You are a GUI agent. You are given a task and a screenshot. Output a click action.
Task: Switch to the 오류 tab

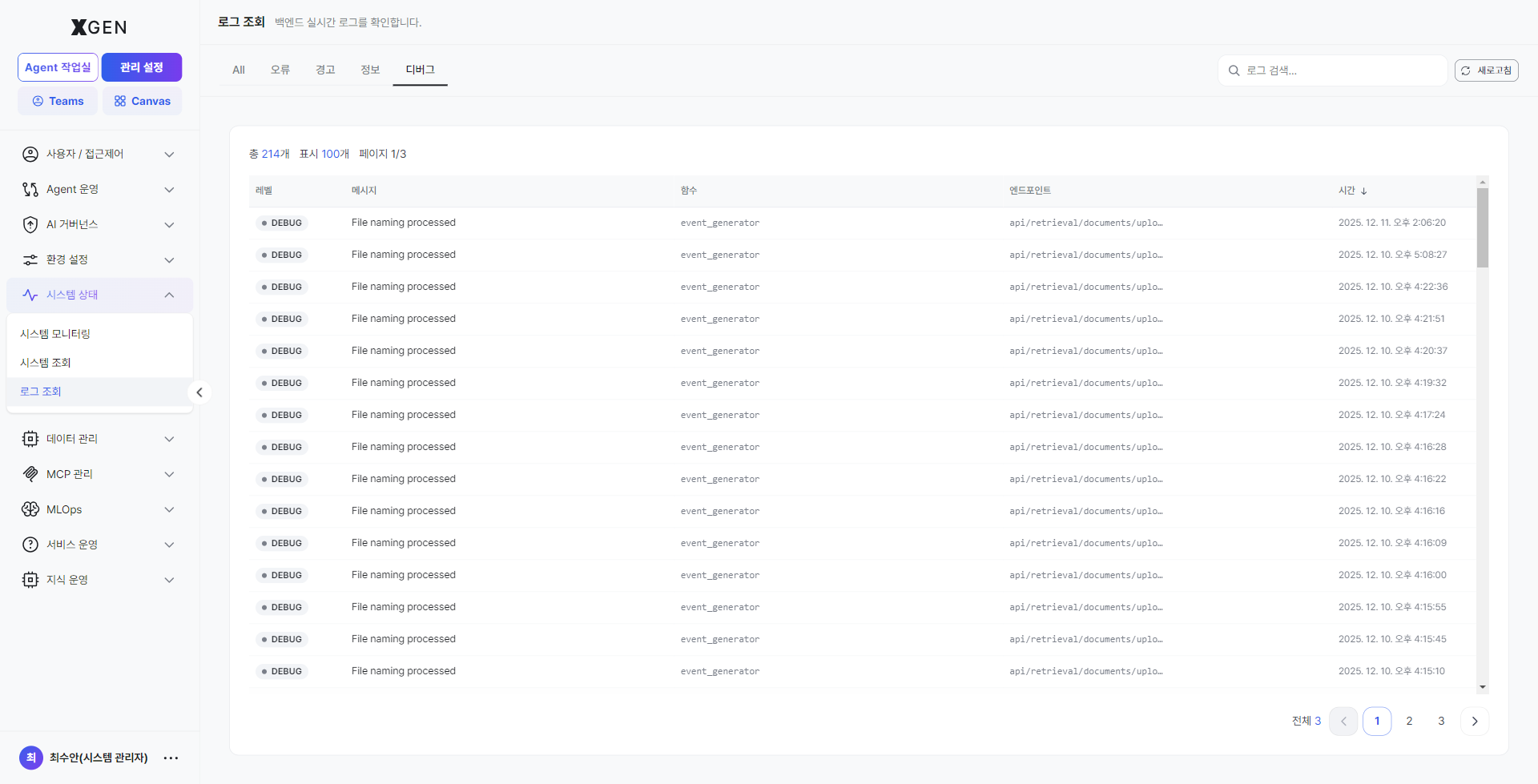coord(280,70)
